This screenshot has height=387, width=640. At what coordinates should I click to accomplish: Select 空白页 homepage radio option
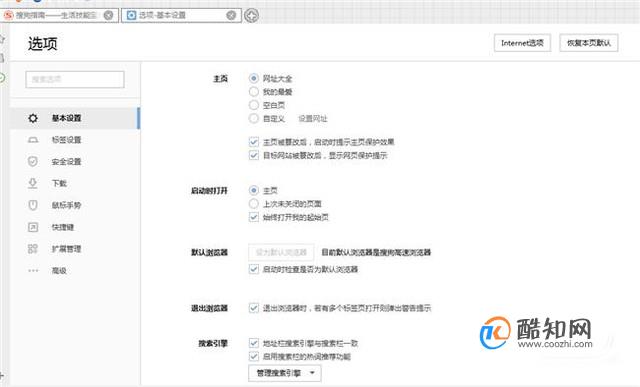point(253,105)
